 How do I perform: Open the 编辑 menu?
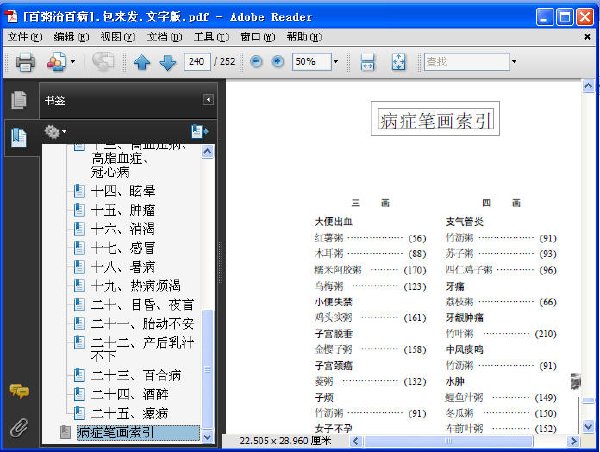pyautogui.click(x=71, y=37)
